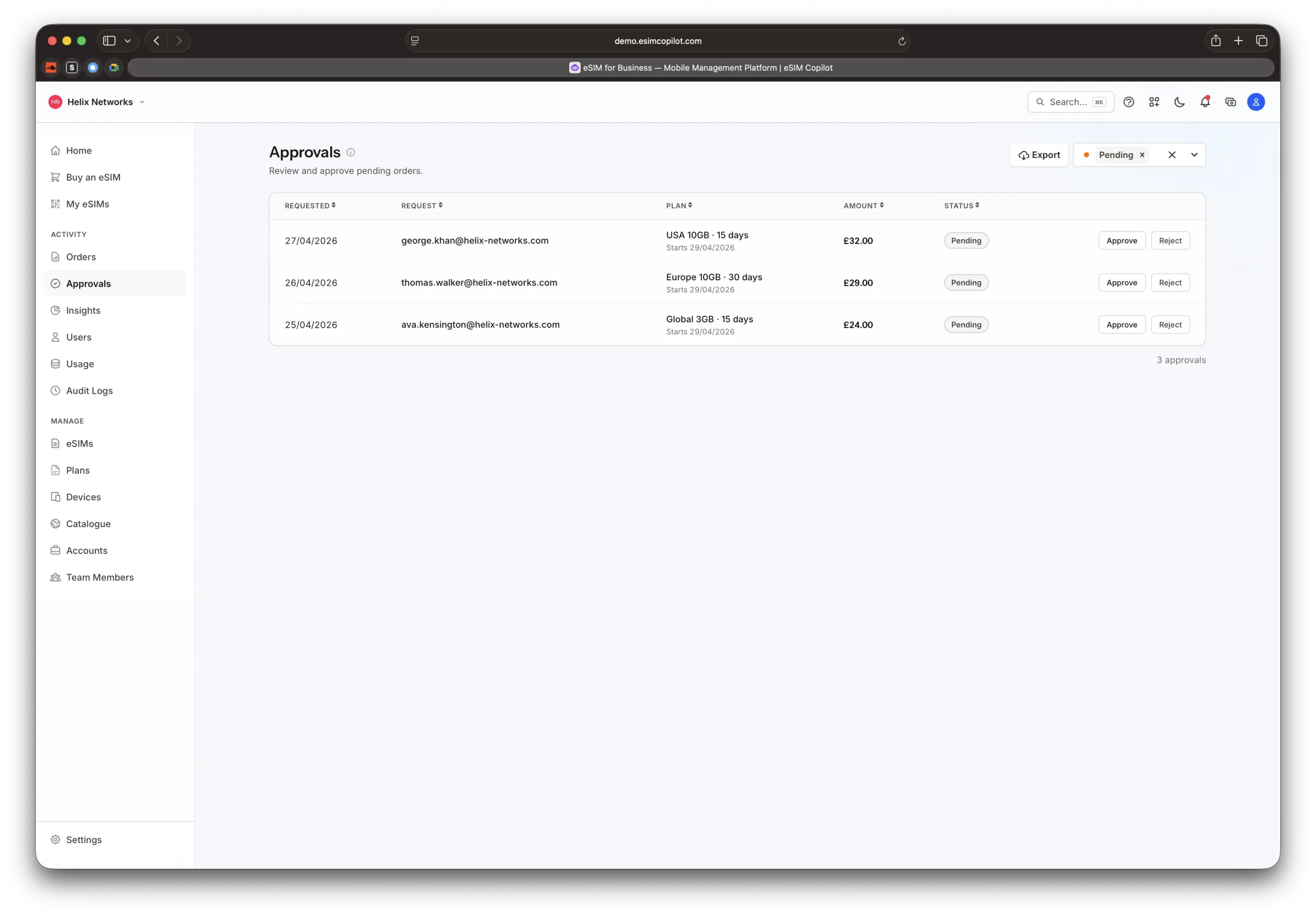Open the user profile avatar

coord(1255,102)
